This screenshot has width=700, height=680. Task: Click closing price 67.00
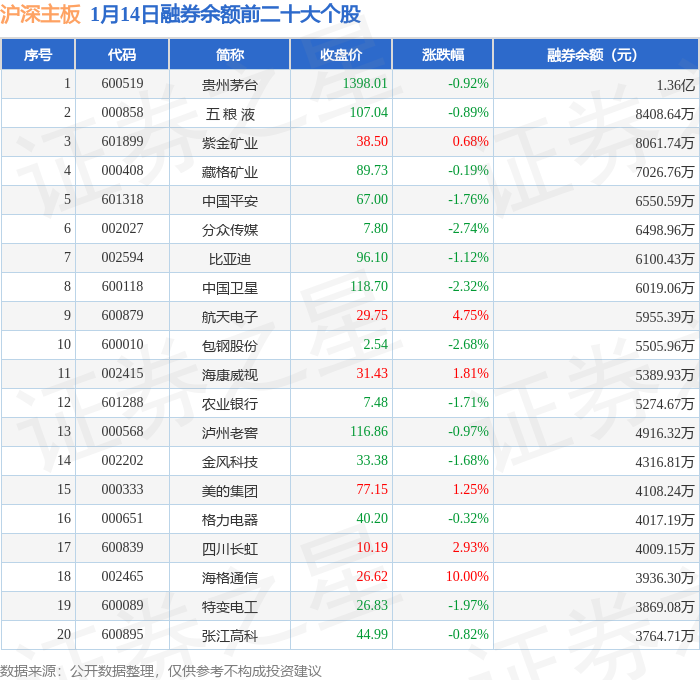coord(372,200)
